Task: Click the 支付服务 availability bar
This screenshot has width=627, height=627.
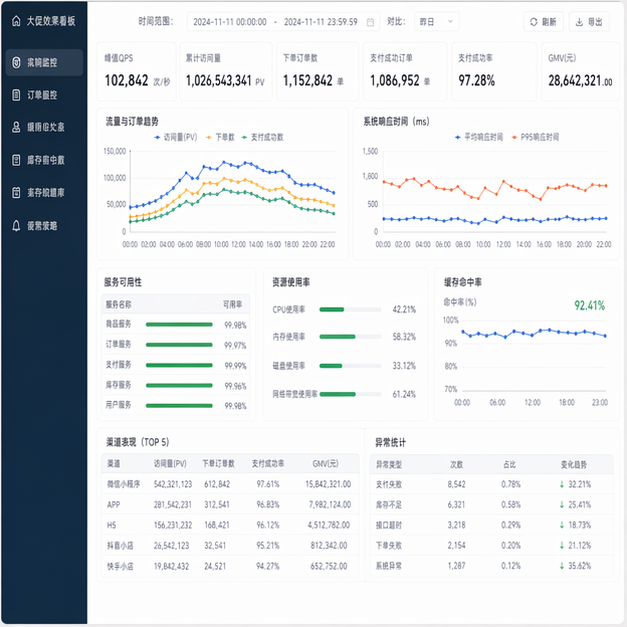Action: tap(179, 365)
